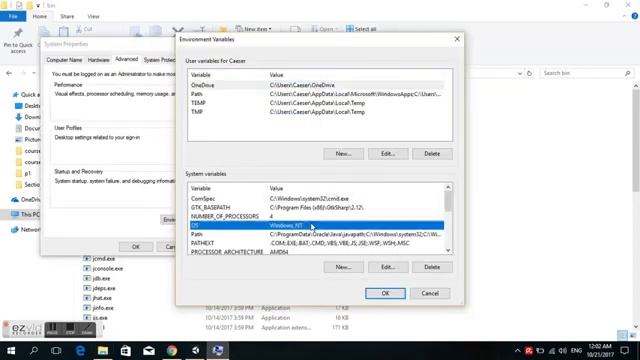Click Select all in Explorer ribbon

coord(361,29)
